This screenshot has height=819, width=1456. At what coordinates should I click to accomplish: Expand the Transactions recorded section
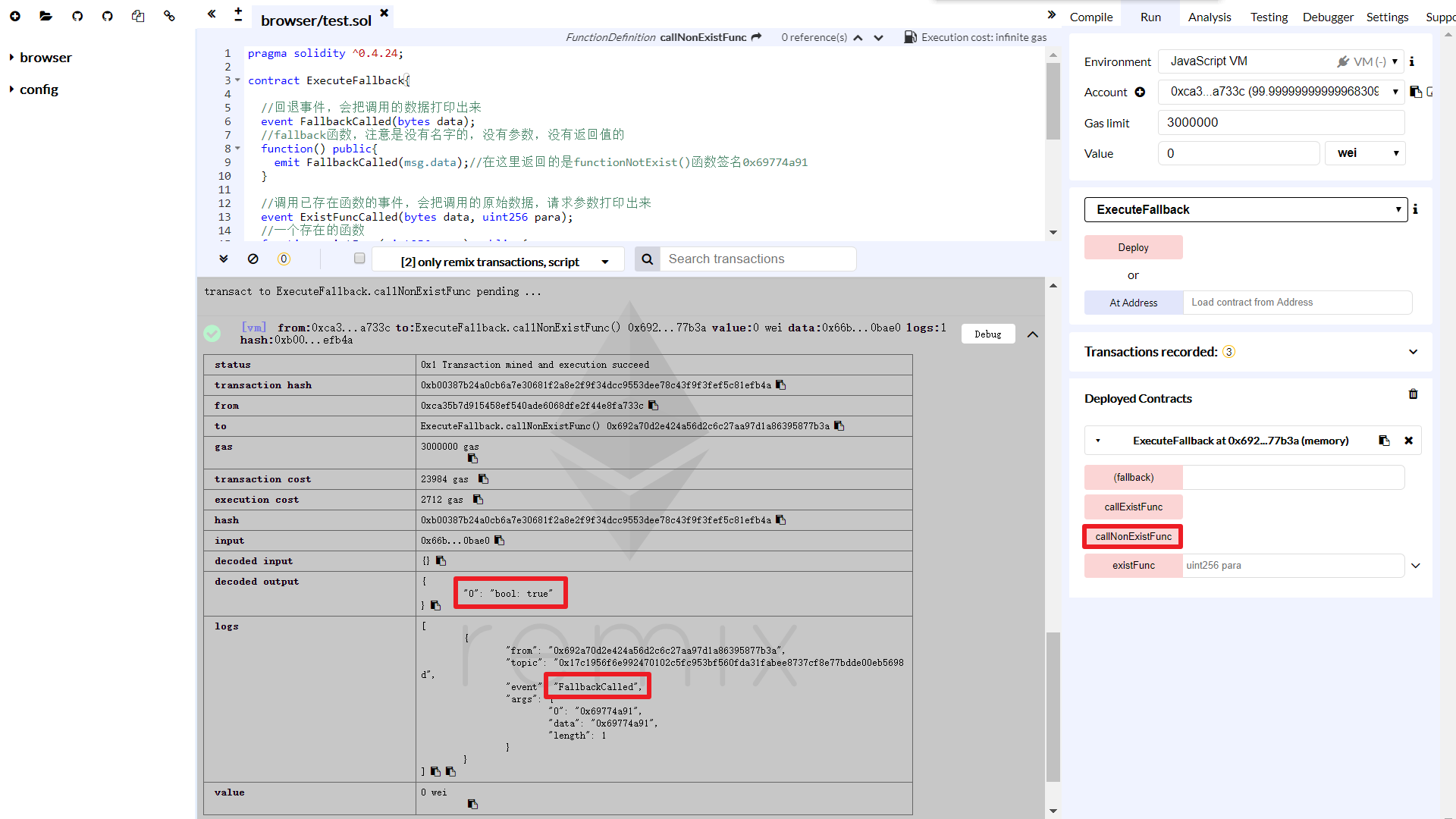tap(1414, 352)
